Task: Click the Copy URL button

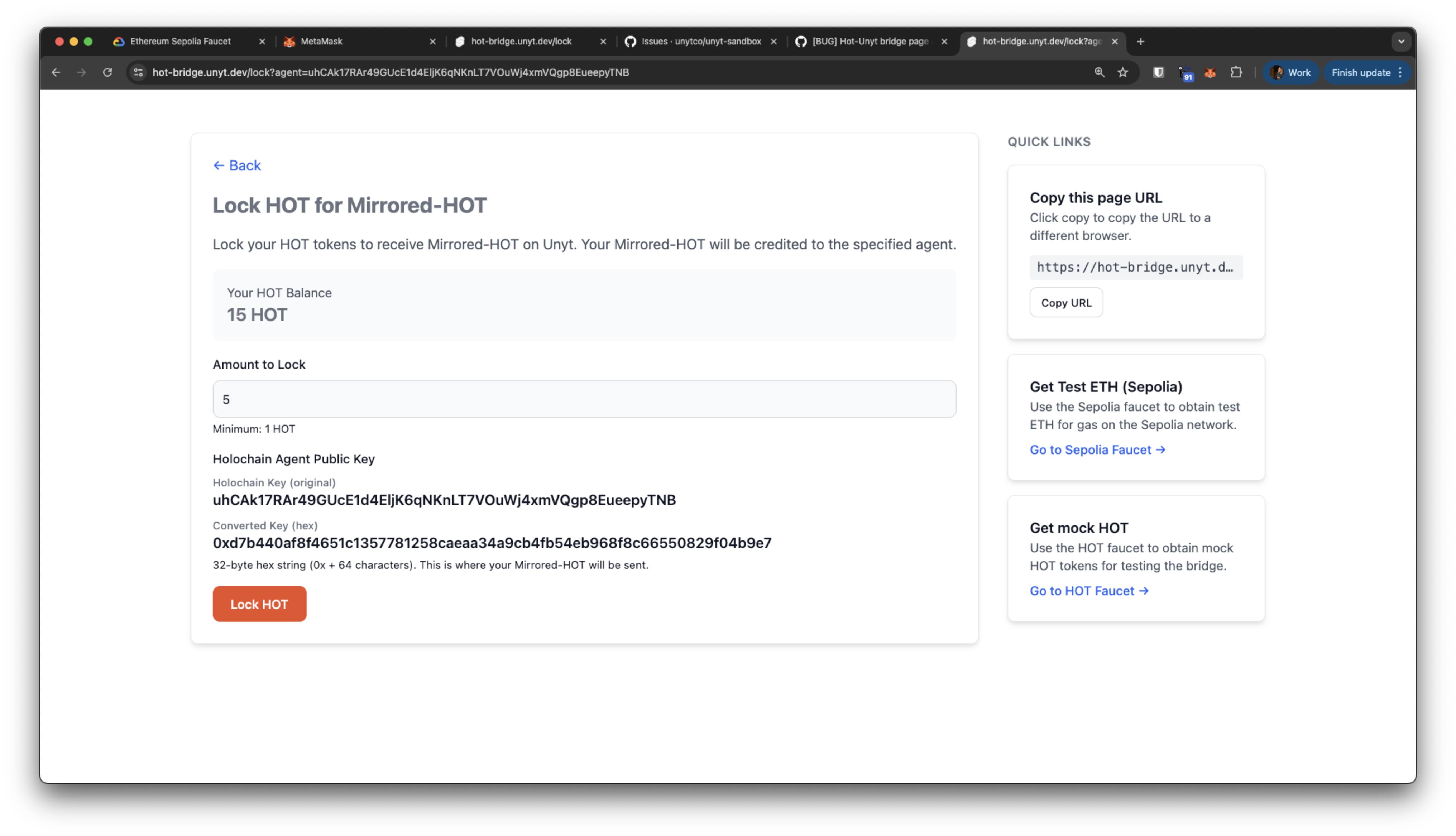Action: tap(1065, 303)
